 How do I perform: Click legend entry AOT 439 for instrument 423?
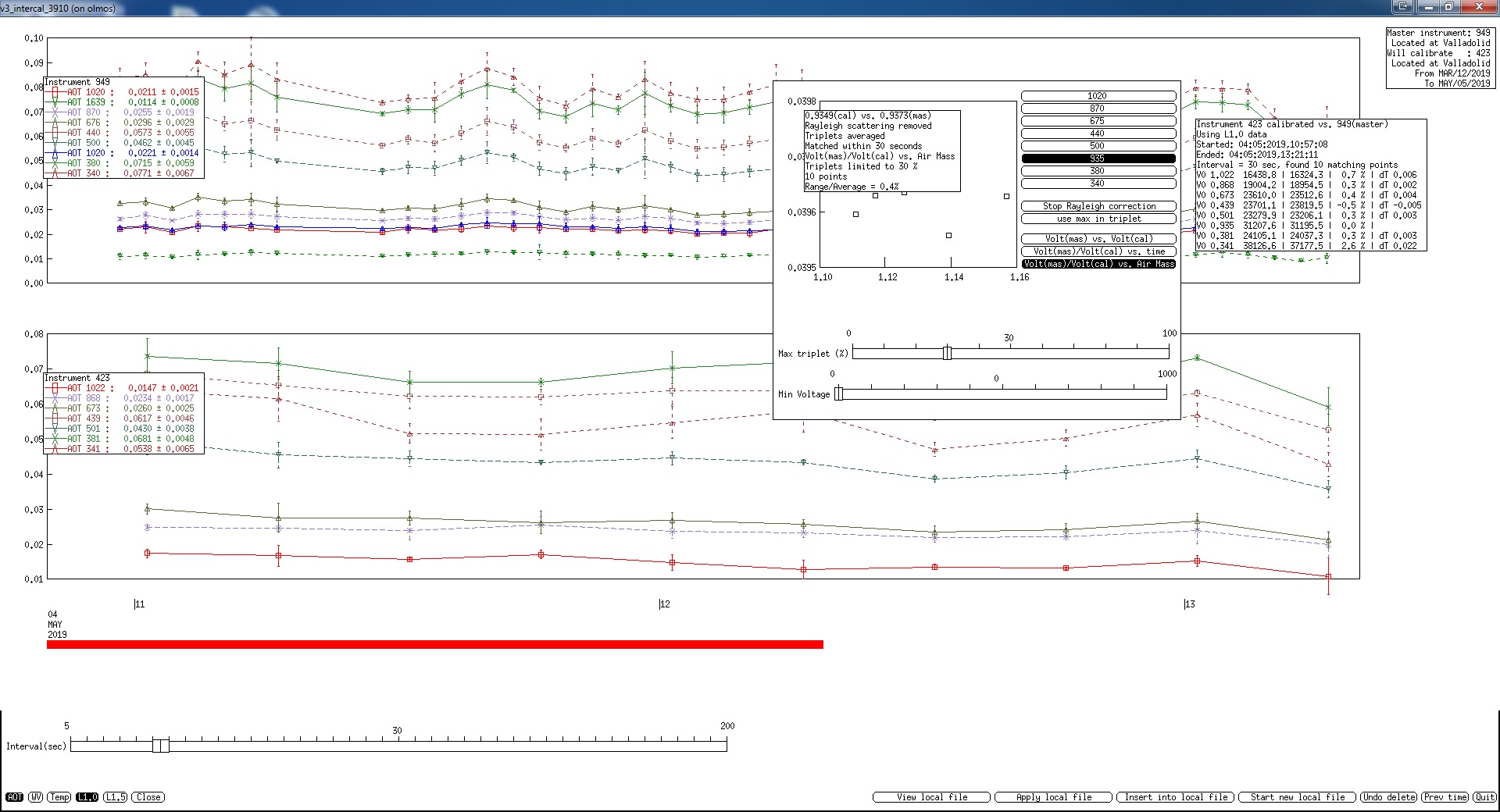pyautogui.click(x=123, y=418)
